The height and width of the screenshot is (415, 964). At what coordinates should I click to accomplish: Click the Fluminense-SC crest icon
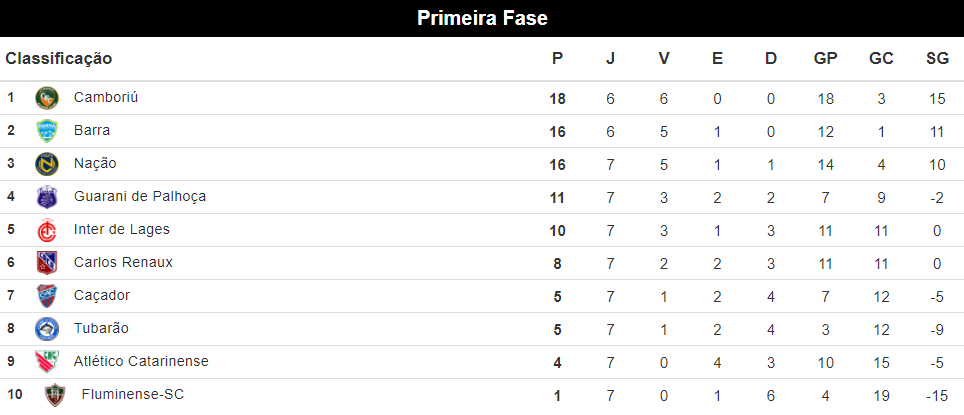[x=54, y=395]
